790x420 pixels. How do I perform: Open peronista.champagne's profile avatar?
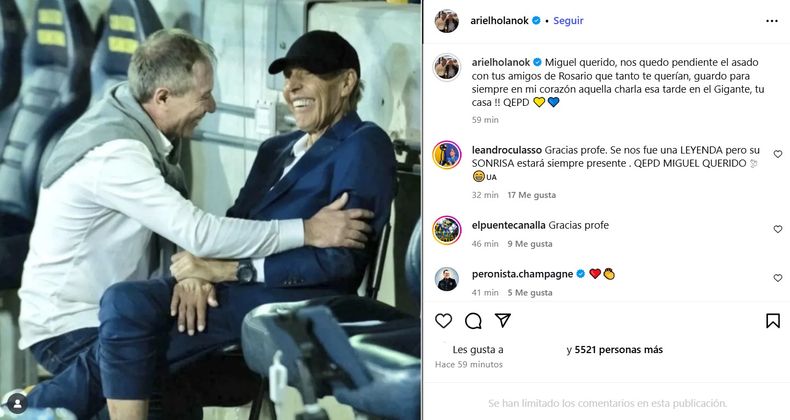(x=447, y=279)
